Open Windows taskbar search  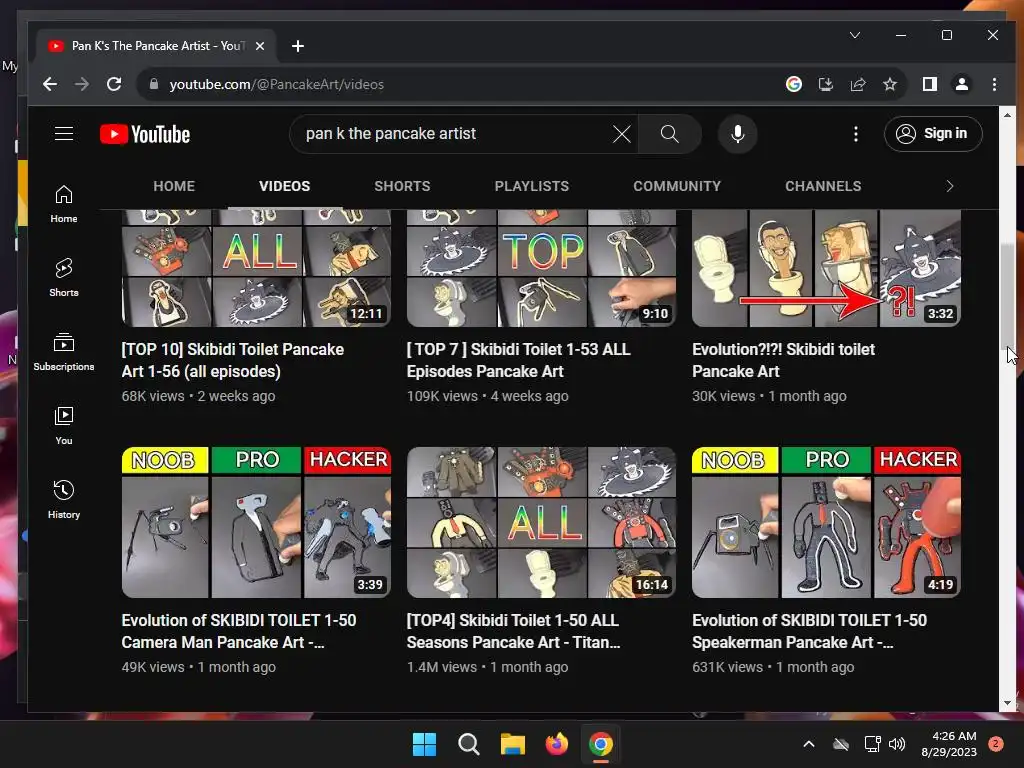(468, 744)
